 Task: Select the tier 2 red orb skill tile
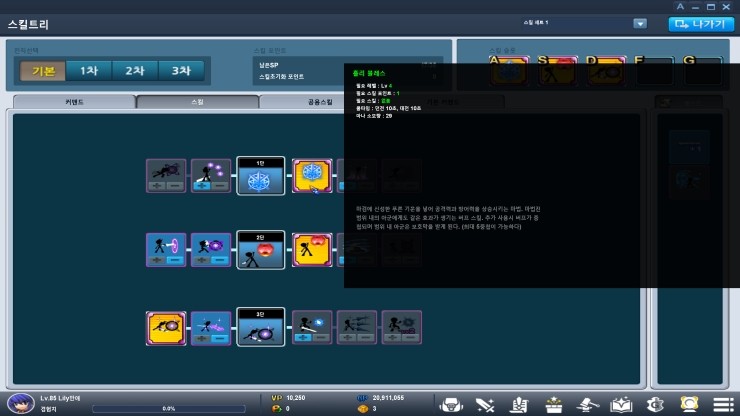(x=261, y=250)
